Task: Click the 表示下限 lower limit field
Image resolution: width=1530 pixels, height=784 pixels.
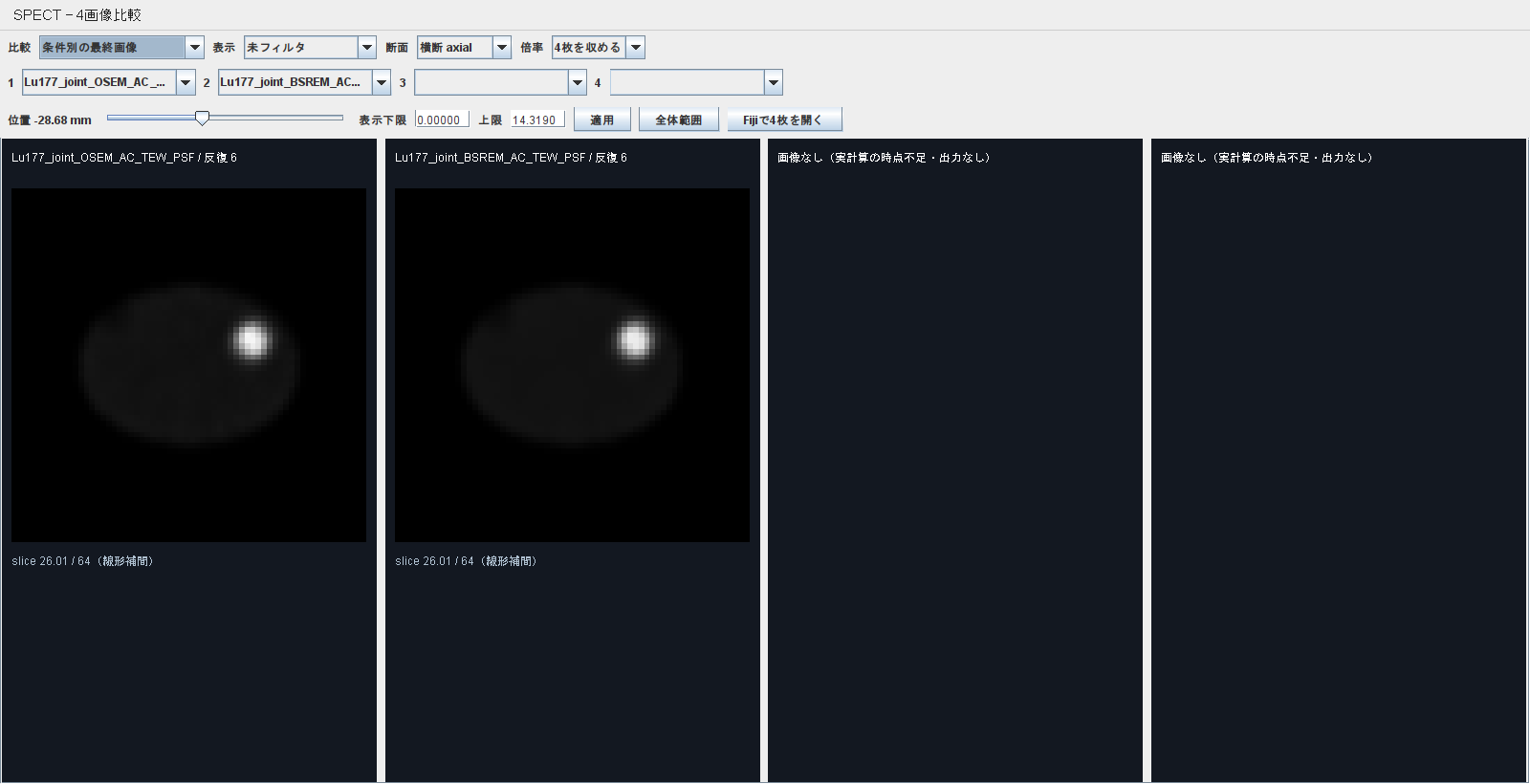Action: (442, 120)
